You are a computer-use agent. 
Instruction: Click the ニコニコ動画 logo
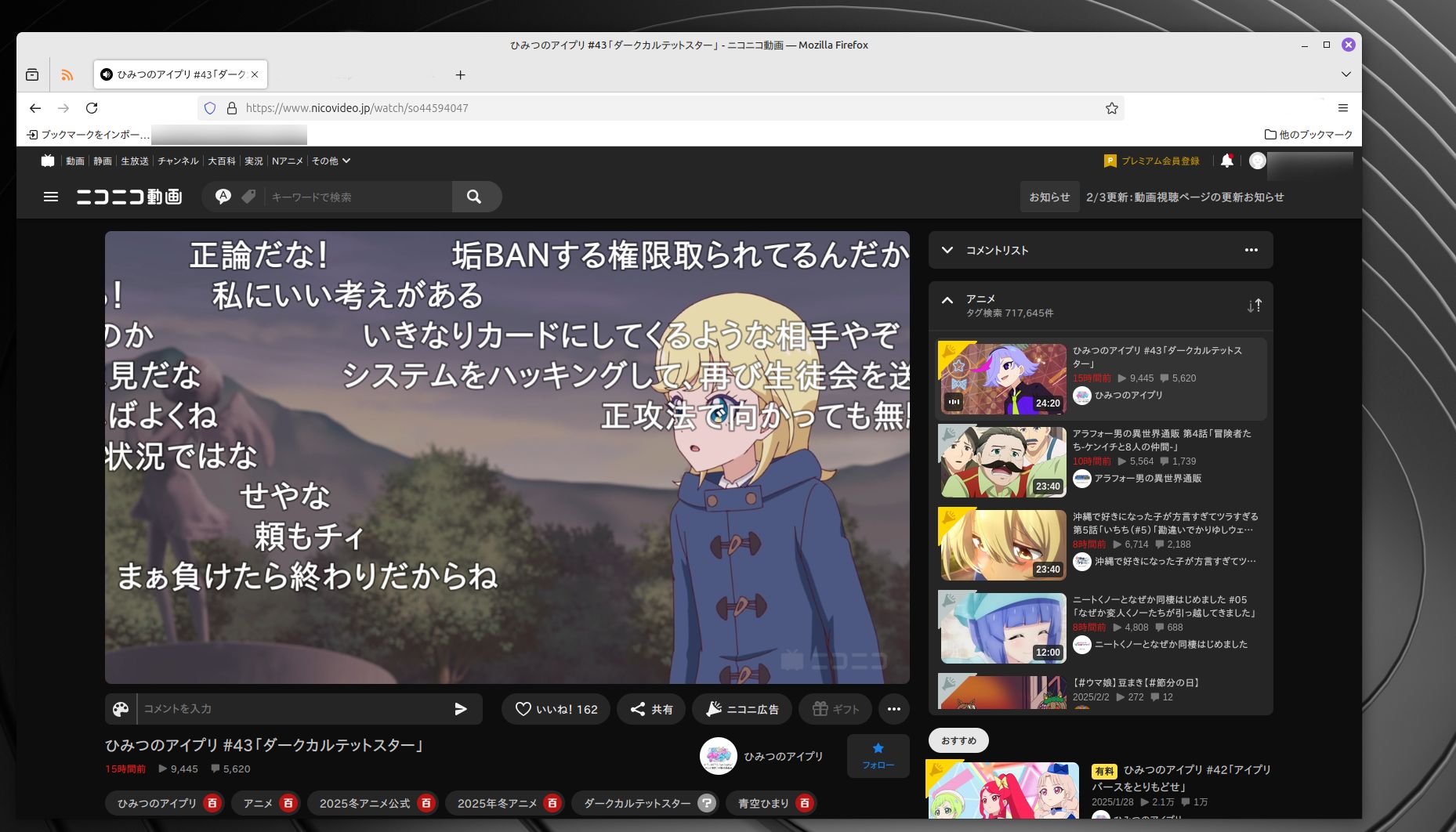(x=129, y=197)
